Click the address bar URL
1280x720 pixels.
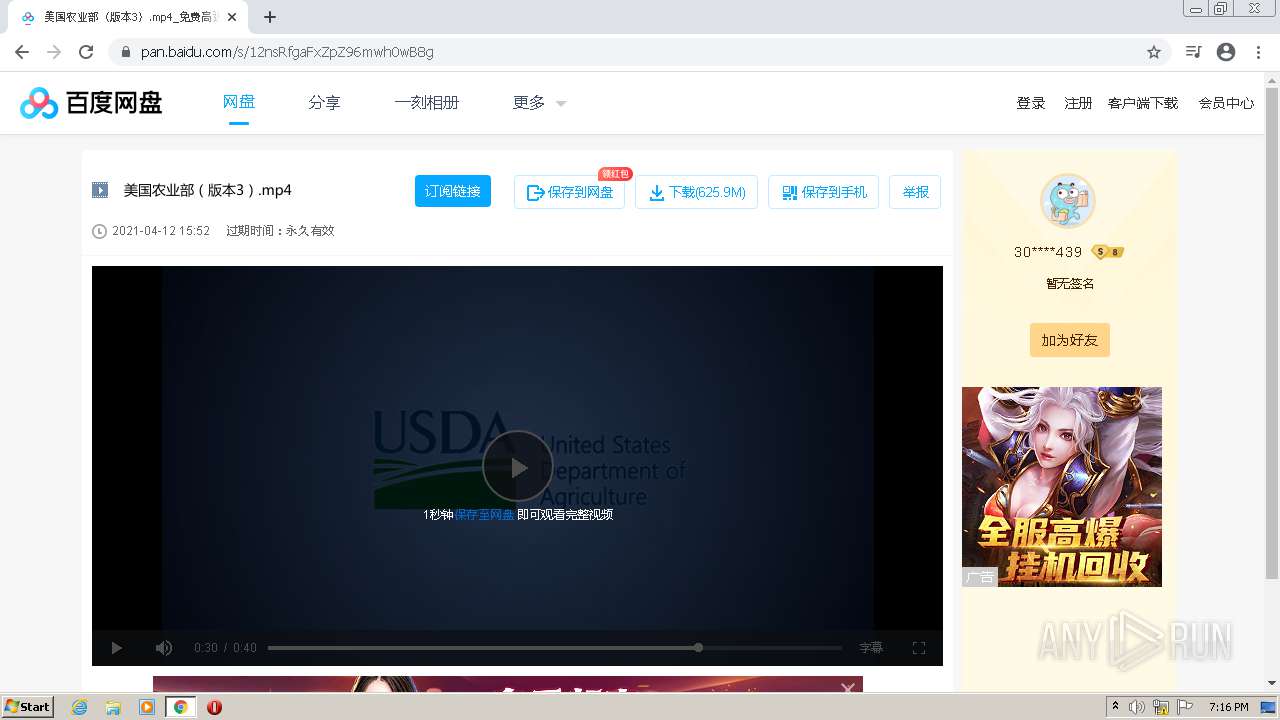[x=287, y=52]
